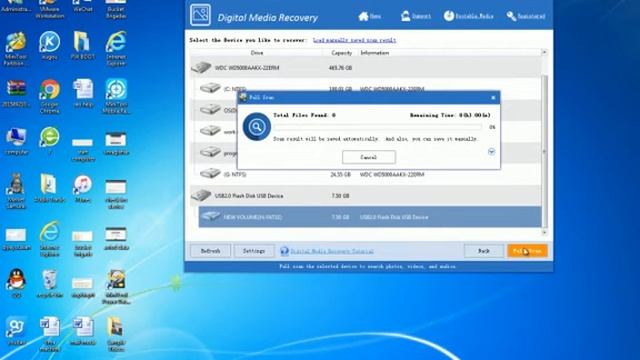Image resolution: width=640 pixels, height=360 pixels.
Task: Click the Capacity column header
Action: [x=341, y=53]
